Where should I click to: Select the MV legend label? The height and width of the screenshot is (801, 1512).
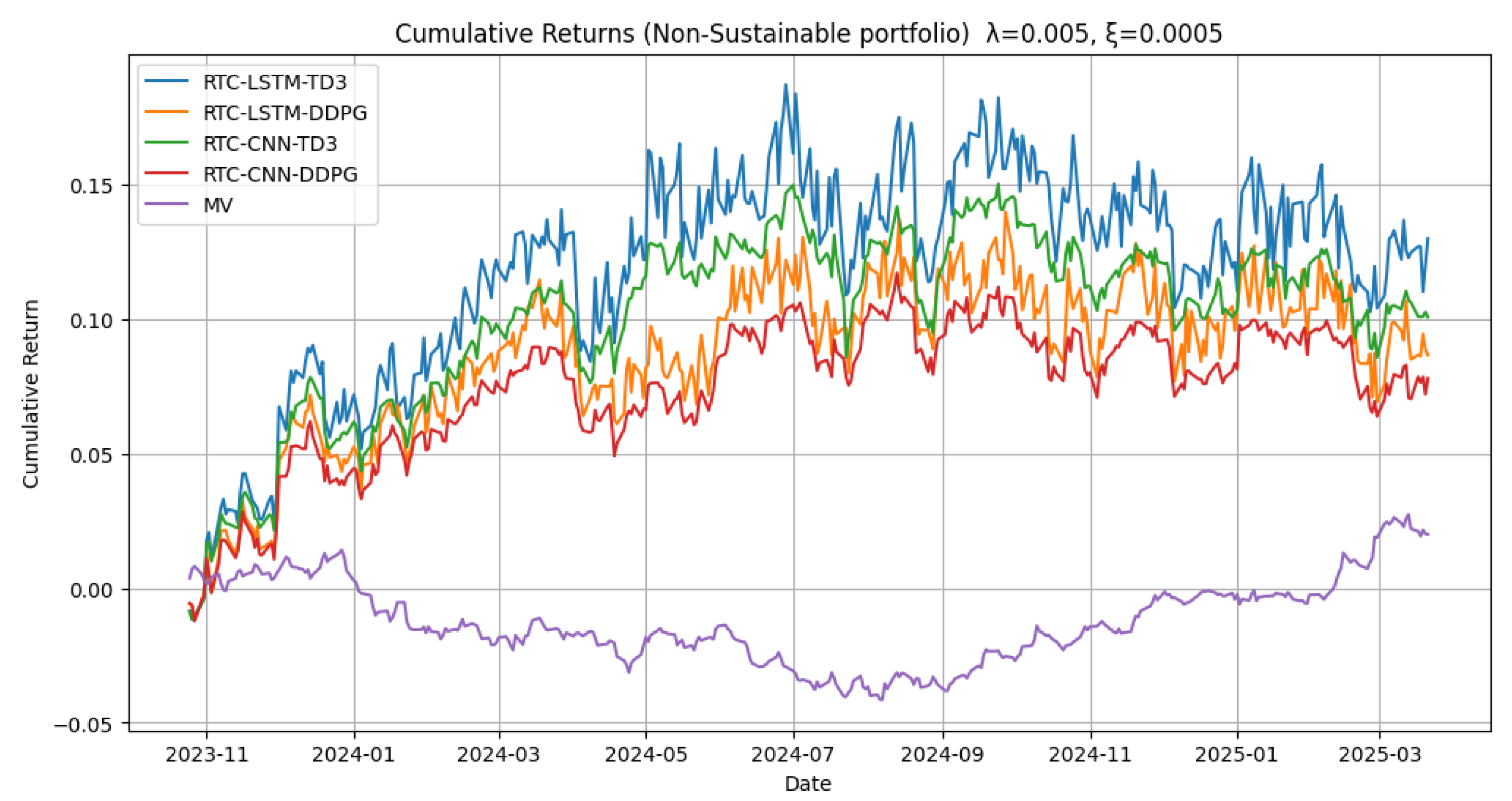[218, 205]
